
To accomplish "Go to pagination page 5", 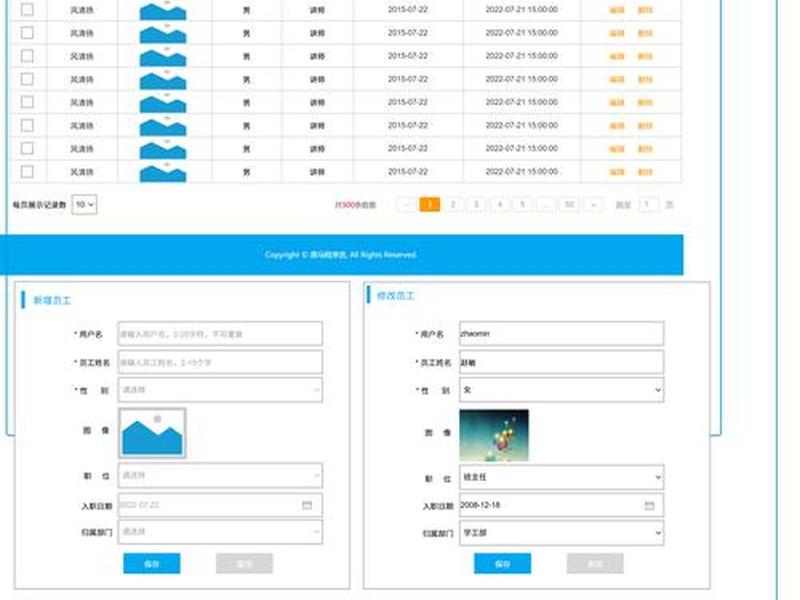I will [522, 205].
